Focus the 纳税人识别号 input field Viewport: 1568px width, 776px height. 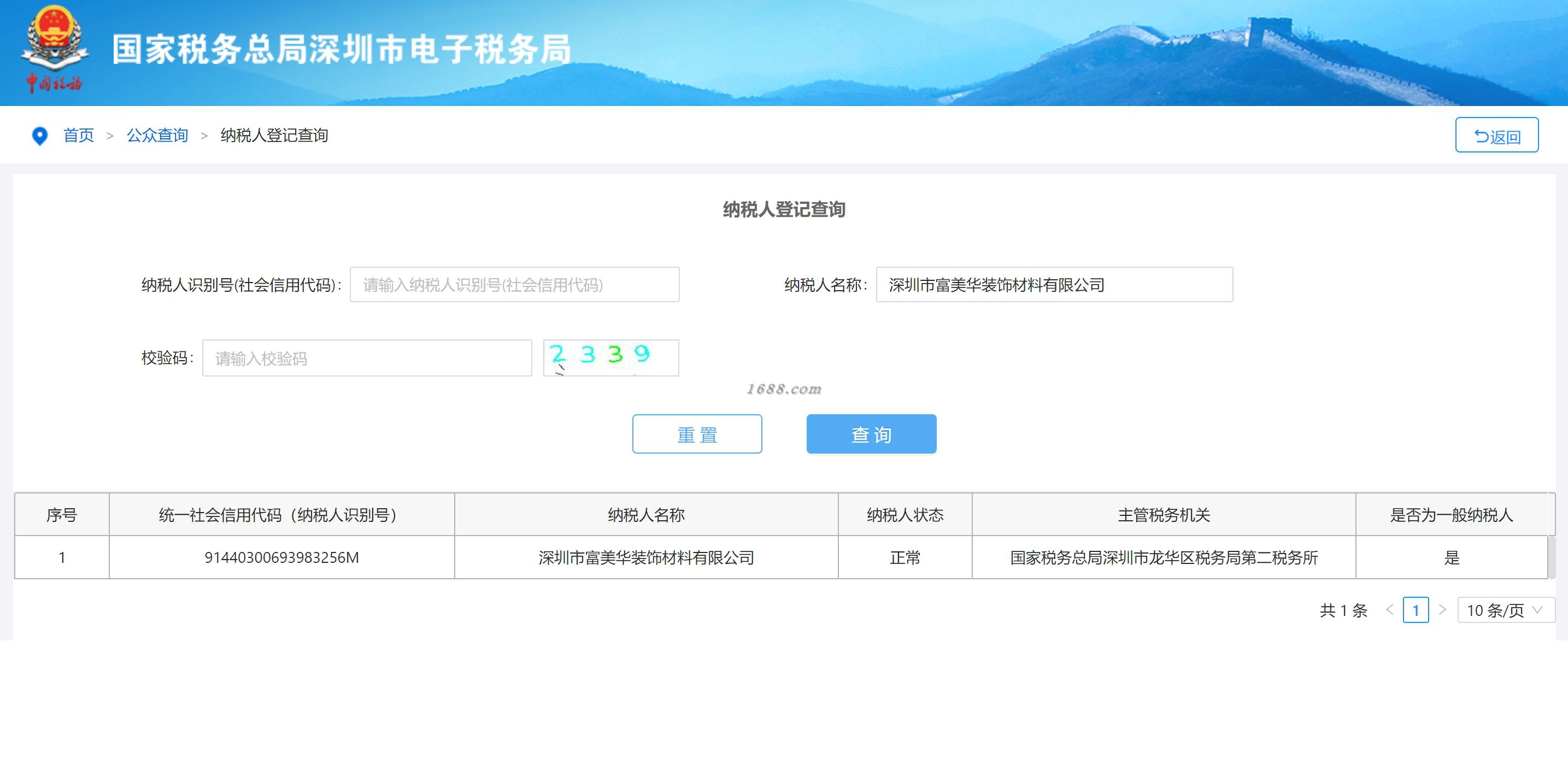click(514, 284)
